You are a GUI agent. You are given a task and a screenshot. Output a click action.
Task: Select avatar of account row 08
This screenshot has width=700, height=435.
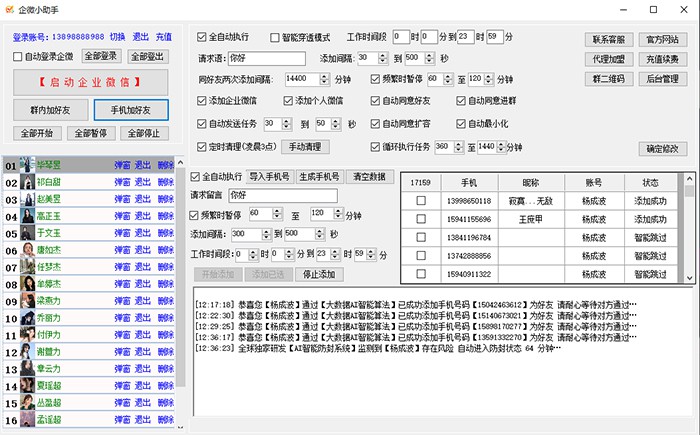(28, 284)
